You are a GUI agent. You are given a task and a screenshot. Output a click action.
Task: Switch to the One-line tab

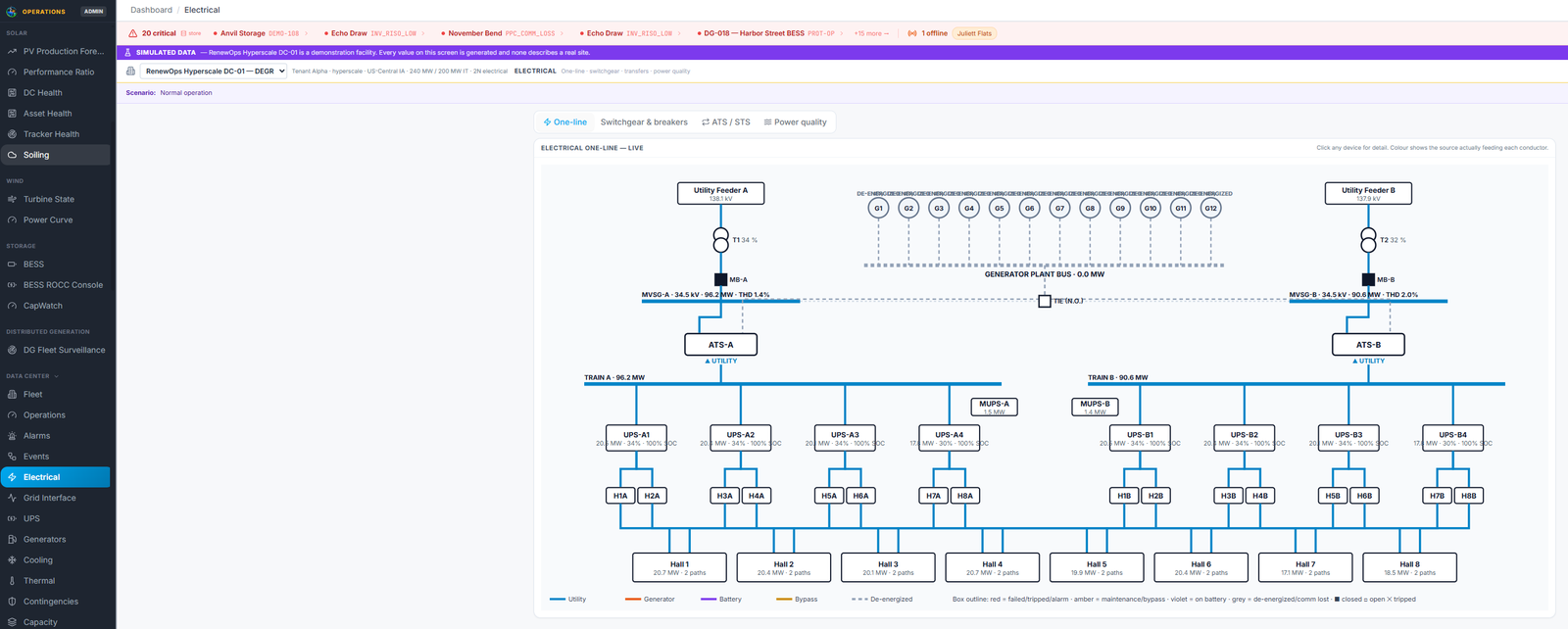(x=565, y=122)
